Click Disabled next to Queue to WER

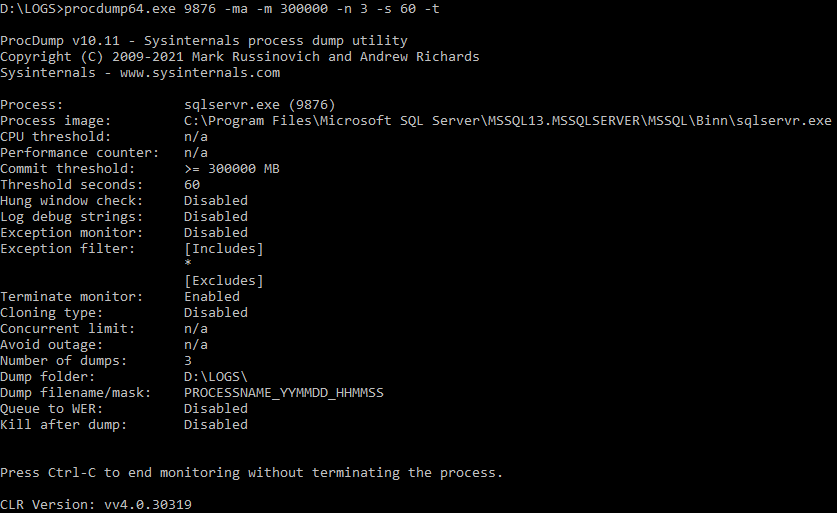click(x=216, y=409)
